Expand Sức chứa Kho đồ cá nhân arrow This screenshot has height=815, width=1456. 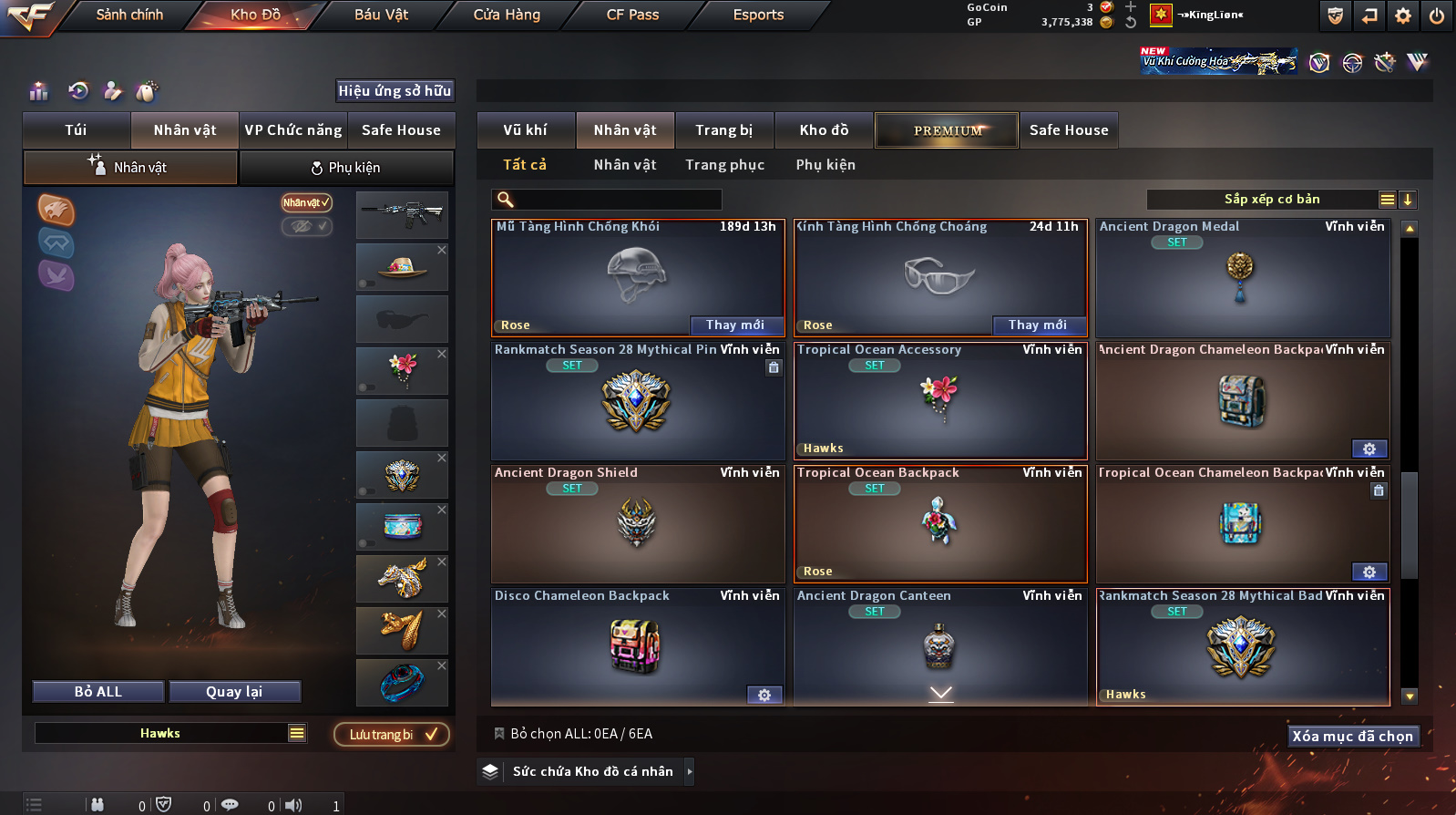point(690,771)
